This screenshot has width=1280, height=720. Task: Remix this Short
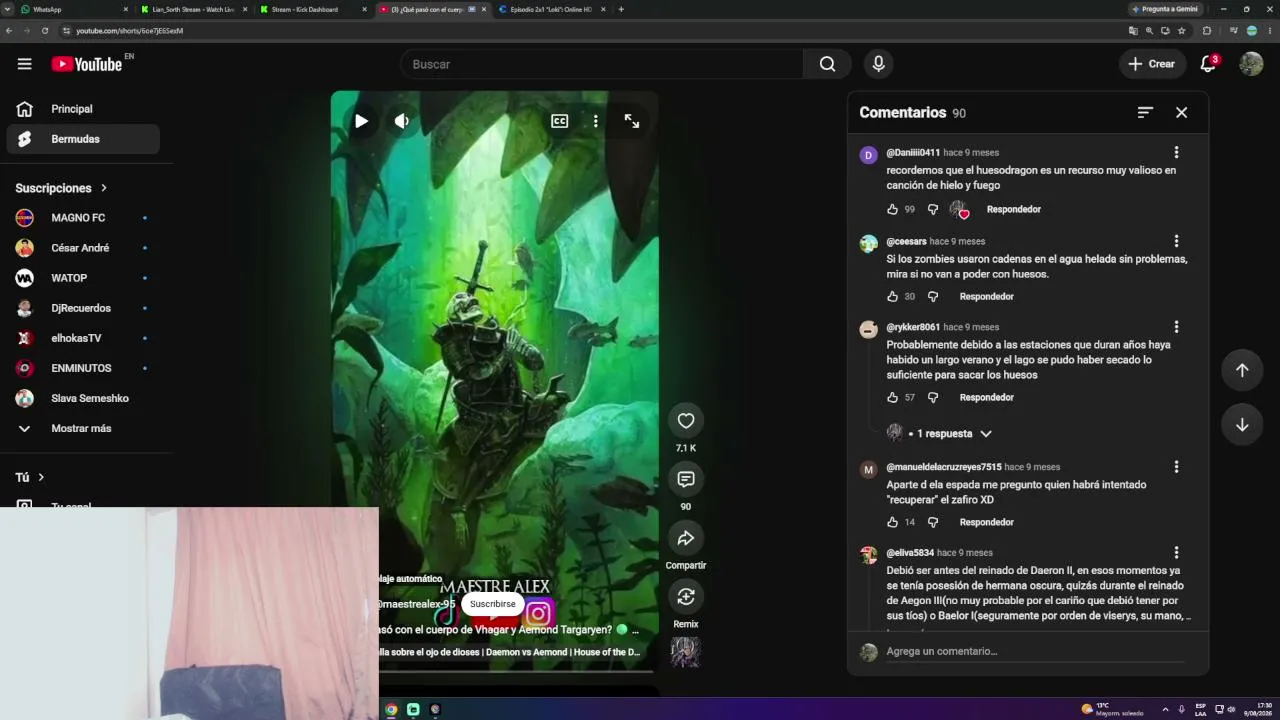pos(686,597)
